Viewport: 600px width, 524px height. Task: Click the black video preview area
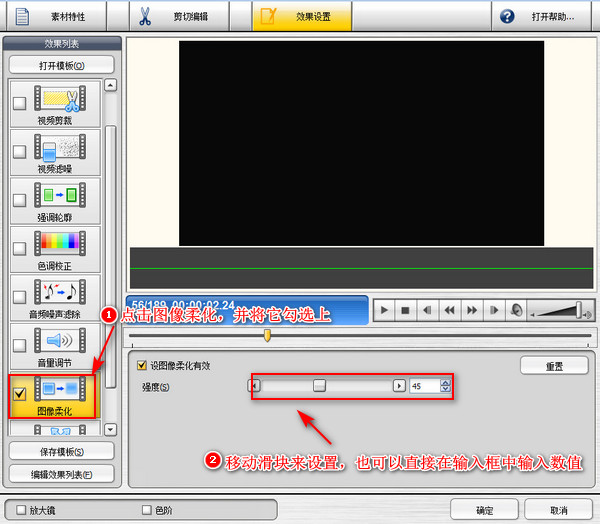361,143
